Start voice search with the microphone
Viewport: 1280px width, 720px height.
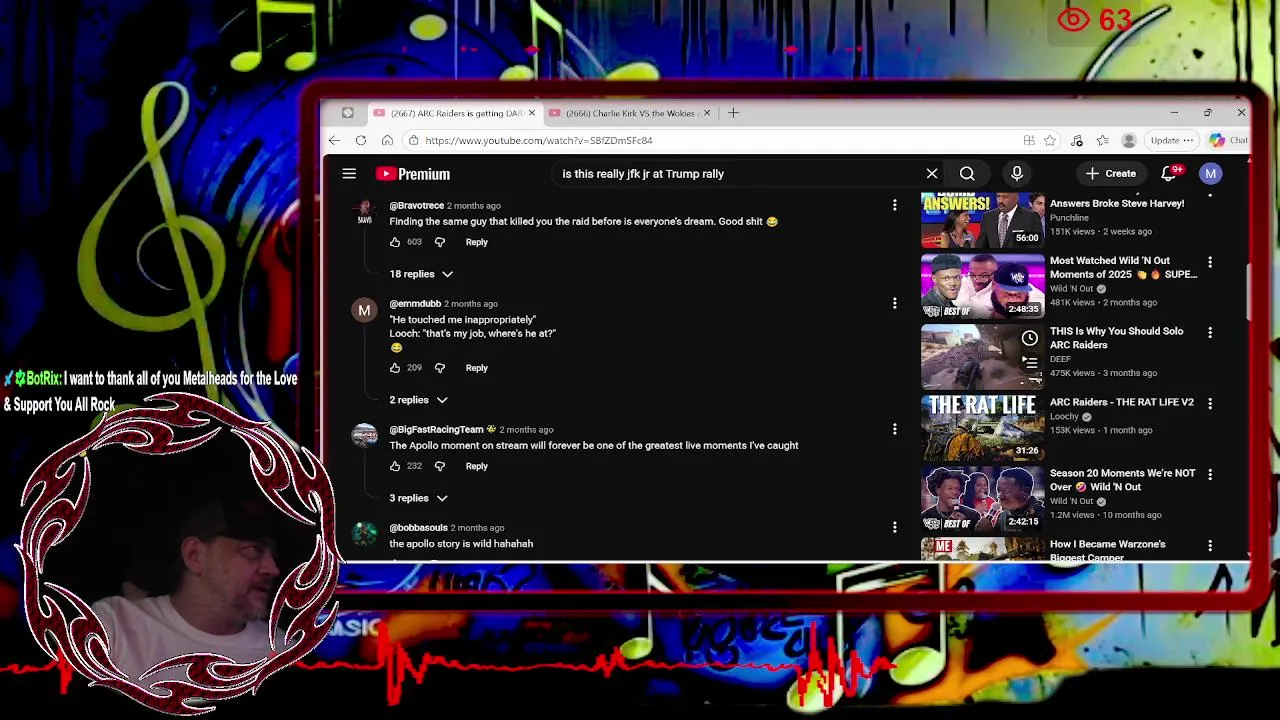point(1017,174)
